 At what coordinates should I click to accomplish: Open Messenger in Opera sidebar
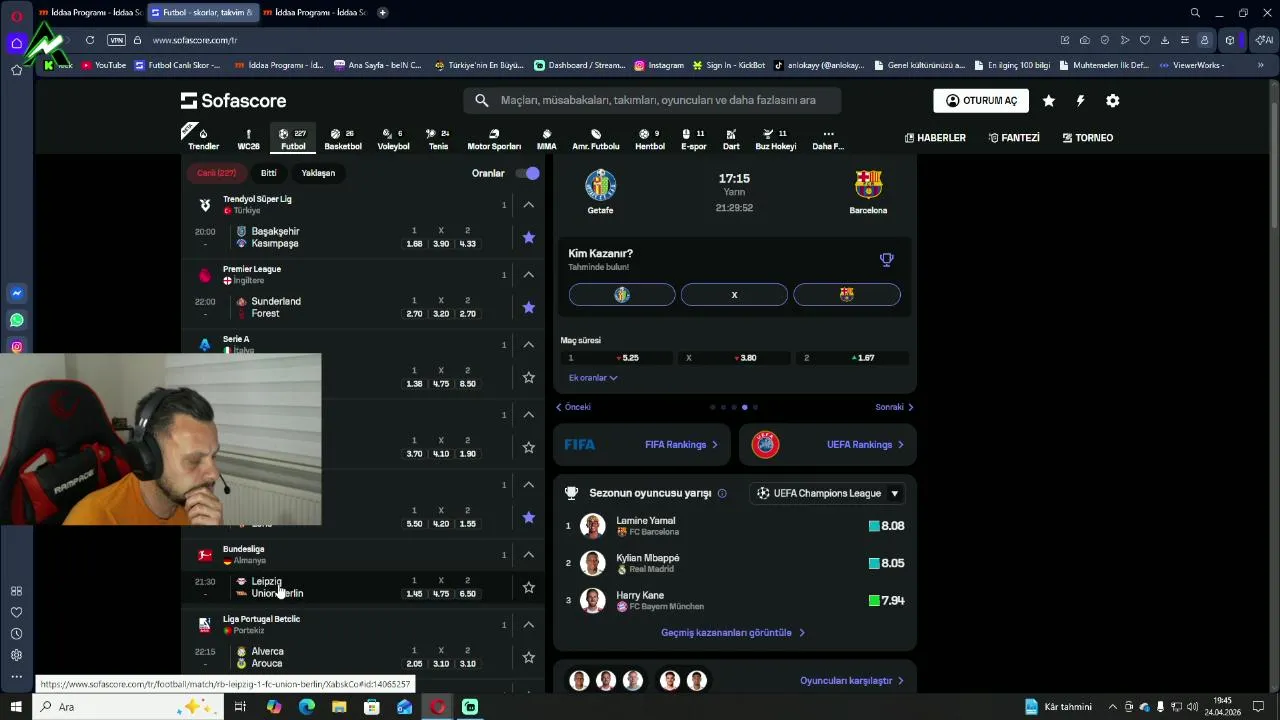[x=16, y=293]
